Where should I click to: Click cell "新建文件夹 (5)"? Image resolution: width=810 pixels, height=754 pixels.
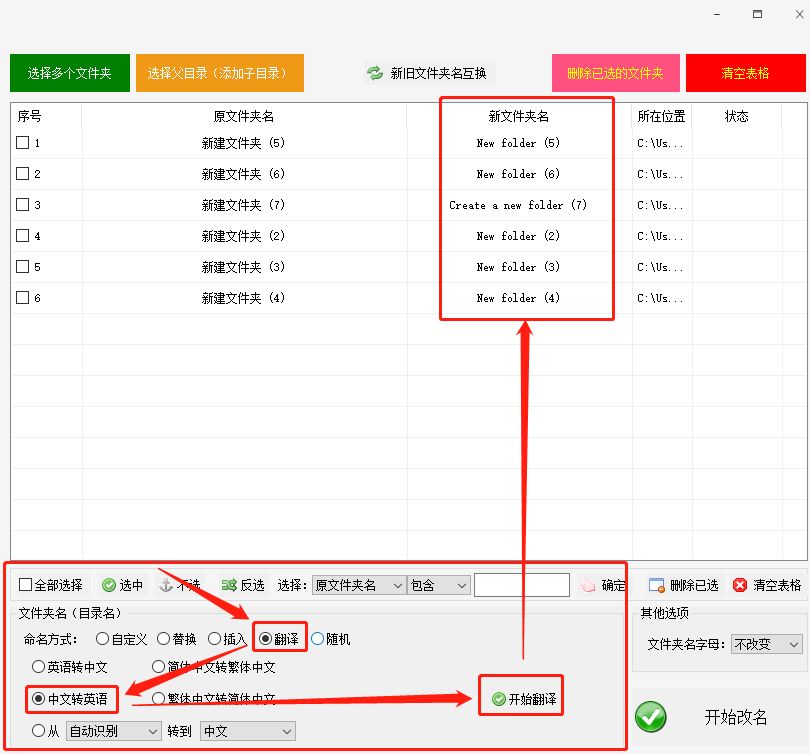pos(243,143)
